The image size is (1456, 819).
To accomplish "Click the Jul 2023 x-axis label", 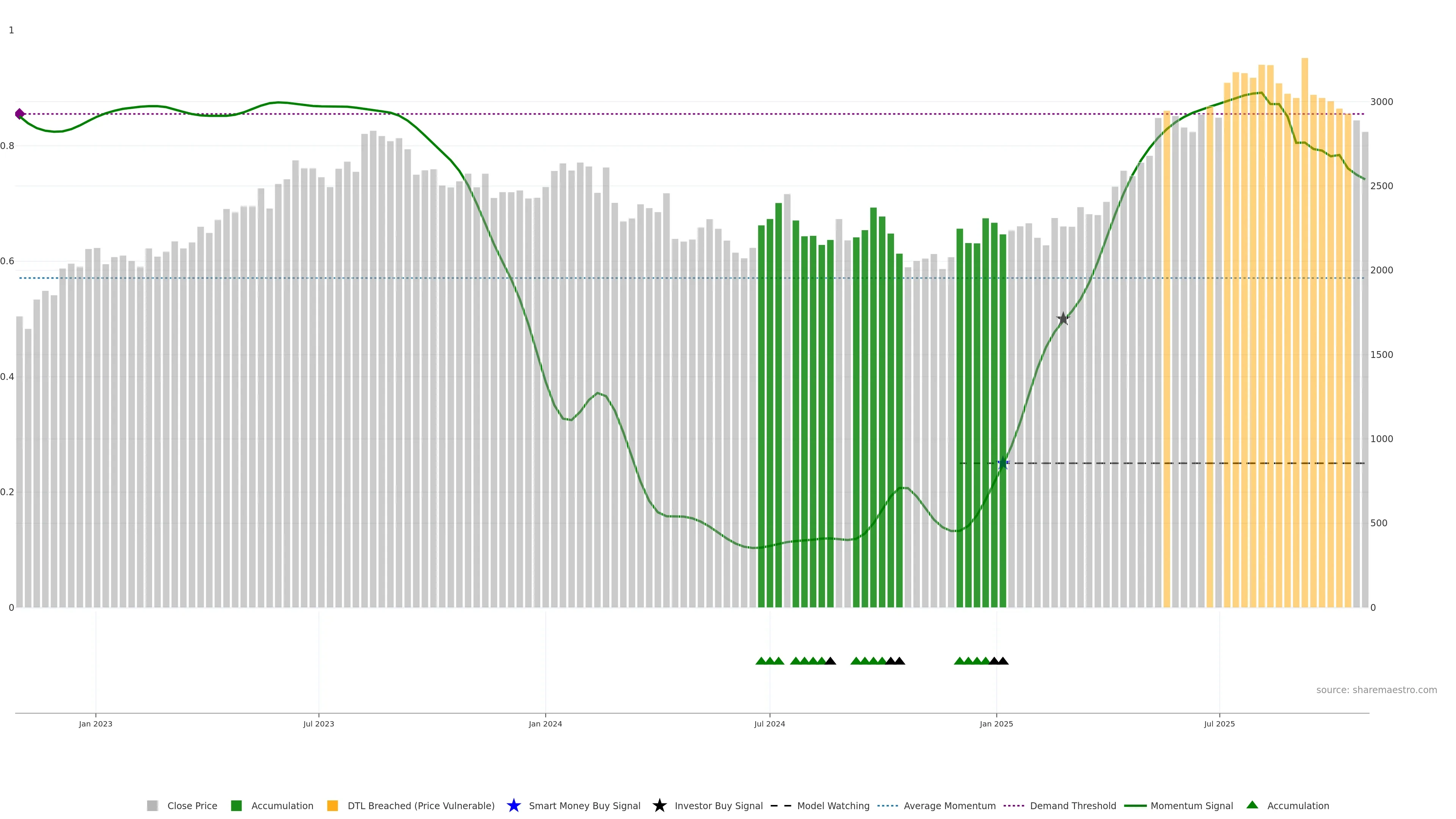I will coord(318,723).
